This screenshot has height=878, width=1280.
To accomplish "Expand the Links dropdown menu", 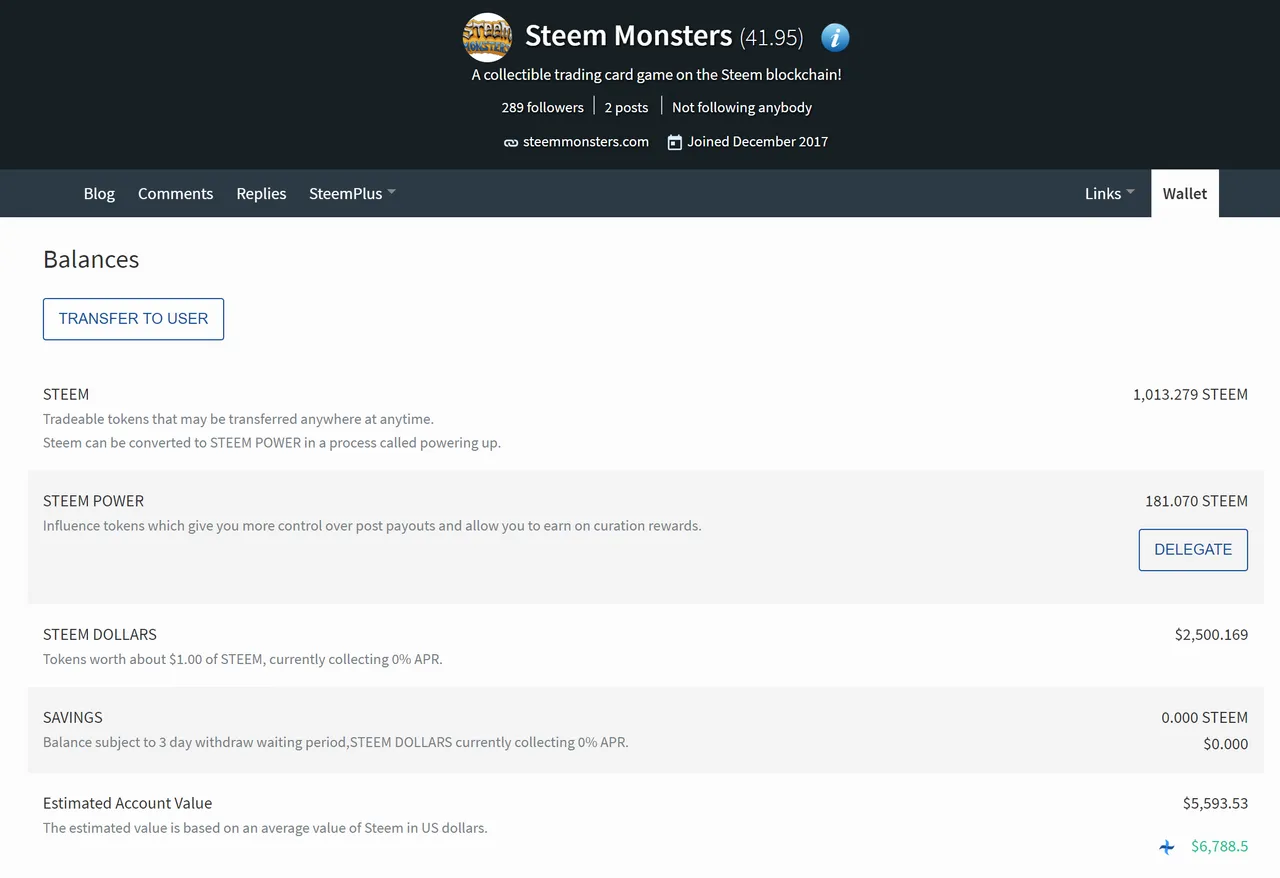I will click(x=1109, y=193).
